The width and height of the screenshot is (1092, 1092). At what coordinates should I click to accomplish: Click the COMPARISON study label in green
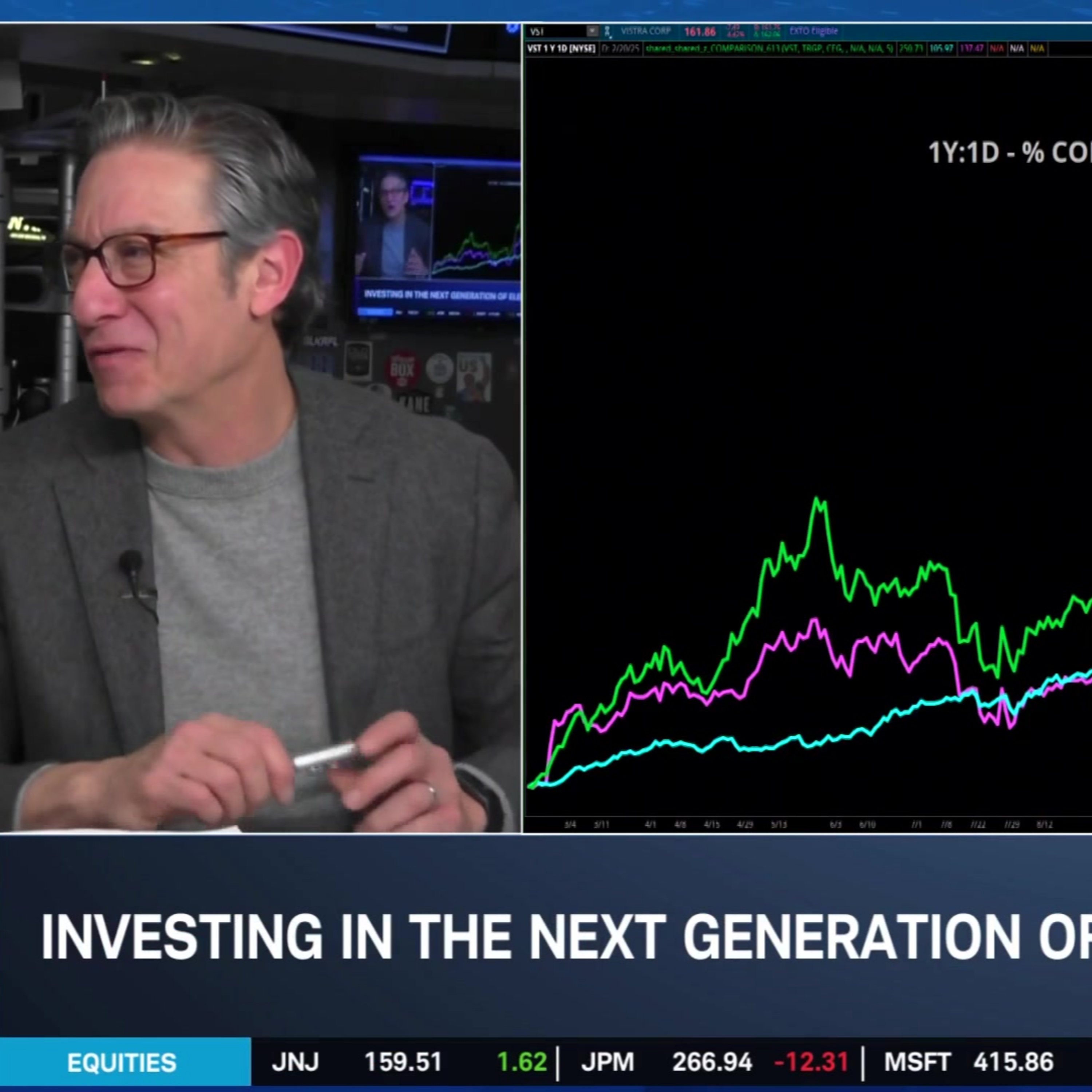click(x=769, y=49)
